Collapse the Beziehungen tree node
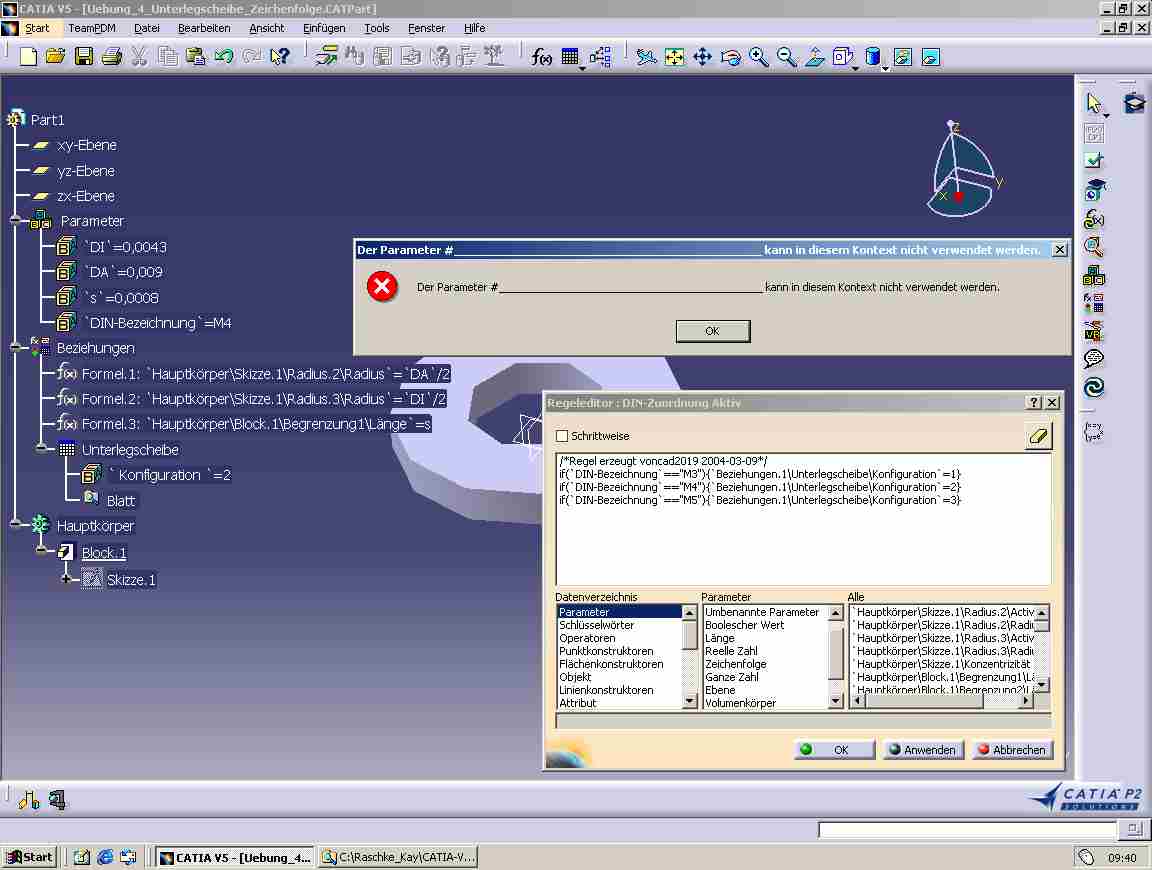 15,348
